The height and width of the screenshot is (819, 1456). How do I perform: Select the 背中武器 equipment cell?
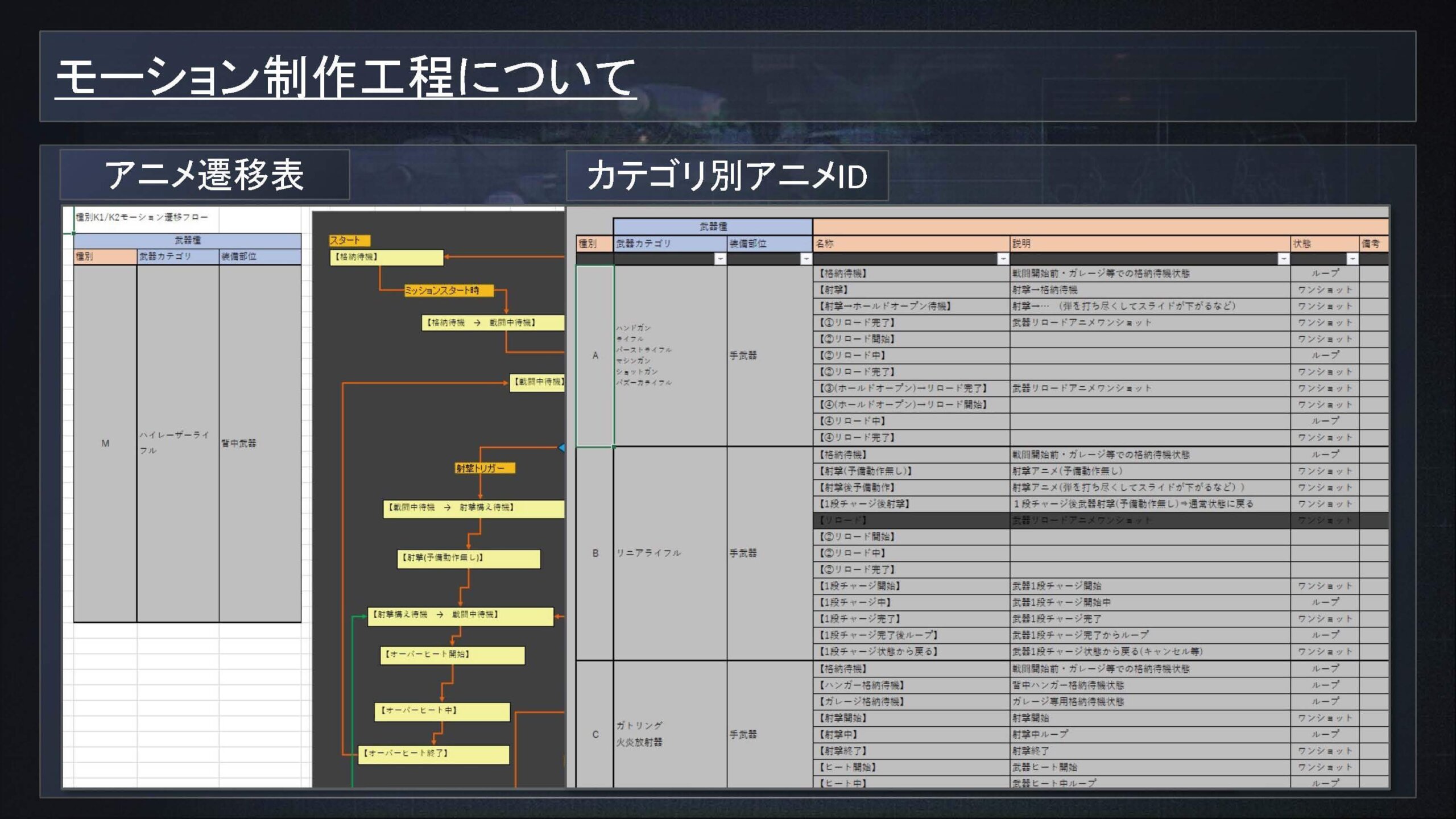[260, 444]
